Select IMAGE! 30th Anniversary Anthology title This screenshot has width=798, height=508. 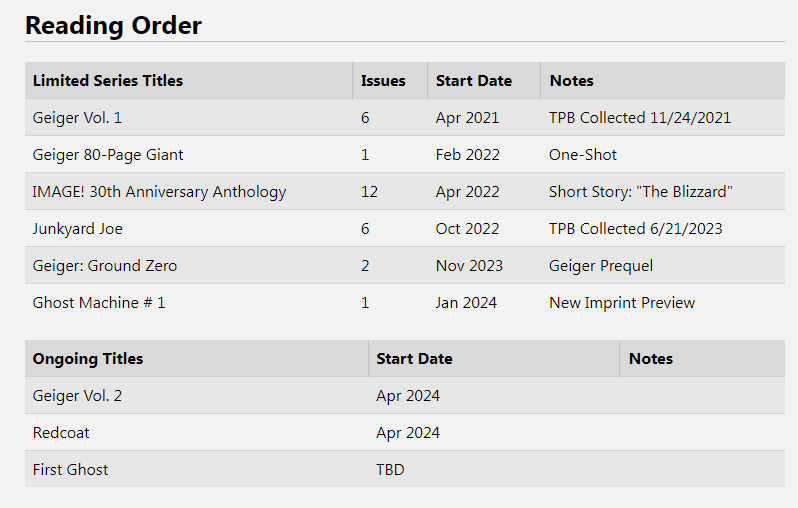pos(160,192)
